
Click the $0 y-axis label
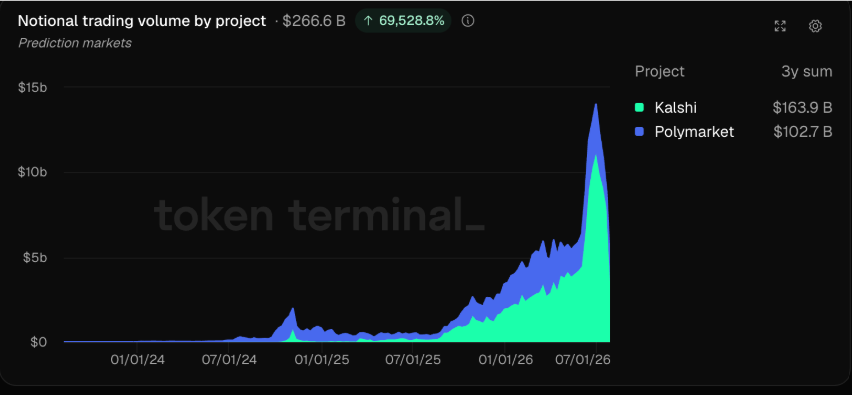40,342
